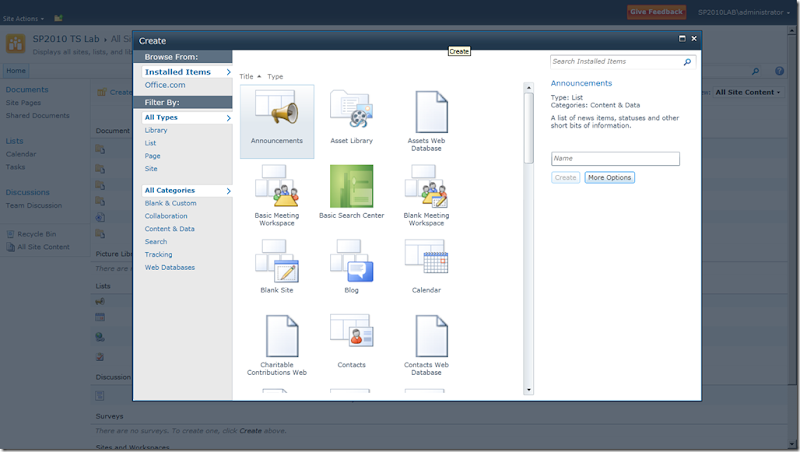Choose the Basic Search Center icon

(x=352, y=186)
